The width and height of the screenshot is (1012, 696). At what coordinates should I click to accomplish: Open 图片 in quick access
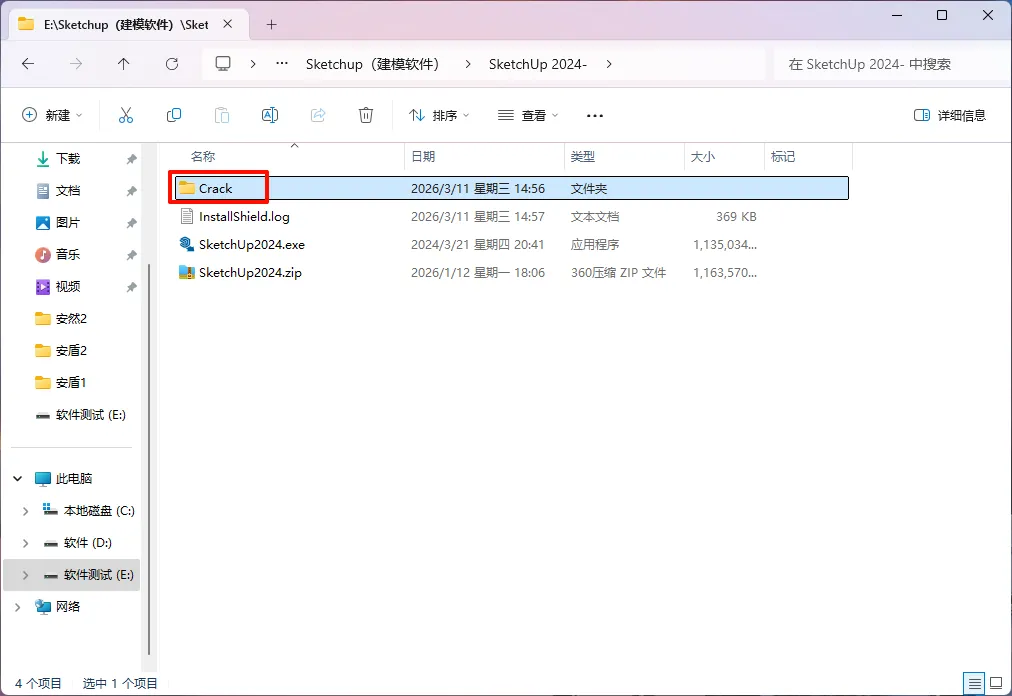point(68,222)
